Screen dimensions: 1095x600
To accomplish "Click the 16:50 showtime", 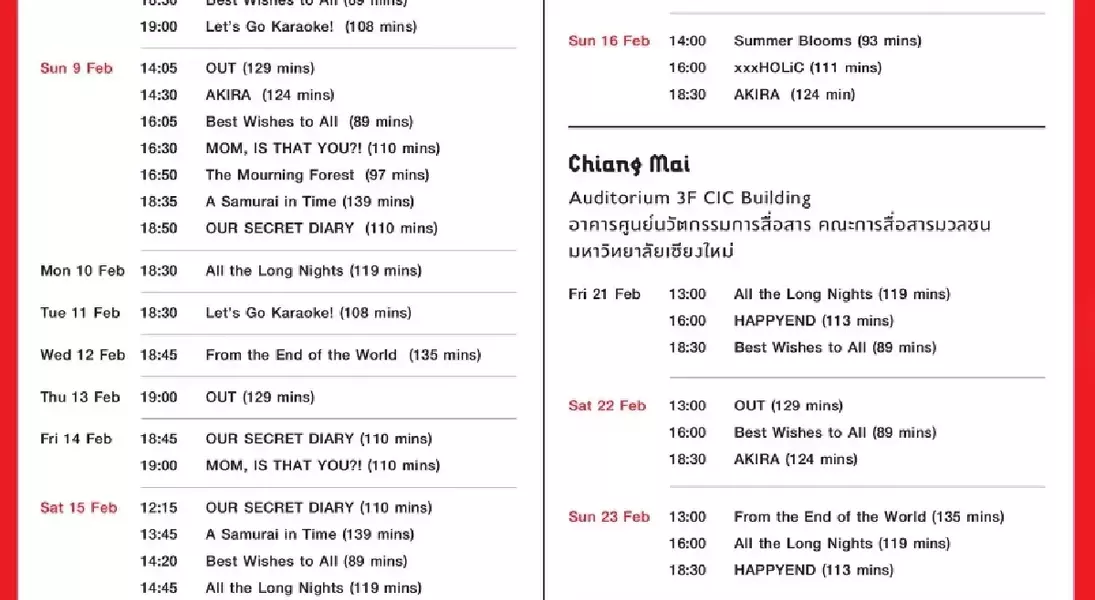I will coord(158,175).
